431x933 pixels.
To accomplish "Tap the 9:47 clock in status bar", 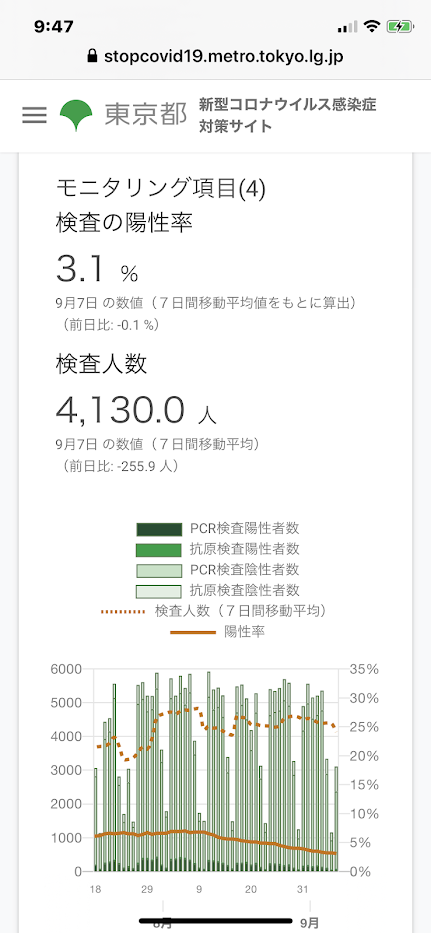I will 54,26.
